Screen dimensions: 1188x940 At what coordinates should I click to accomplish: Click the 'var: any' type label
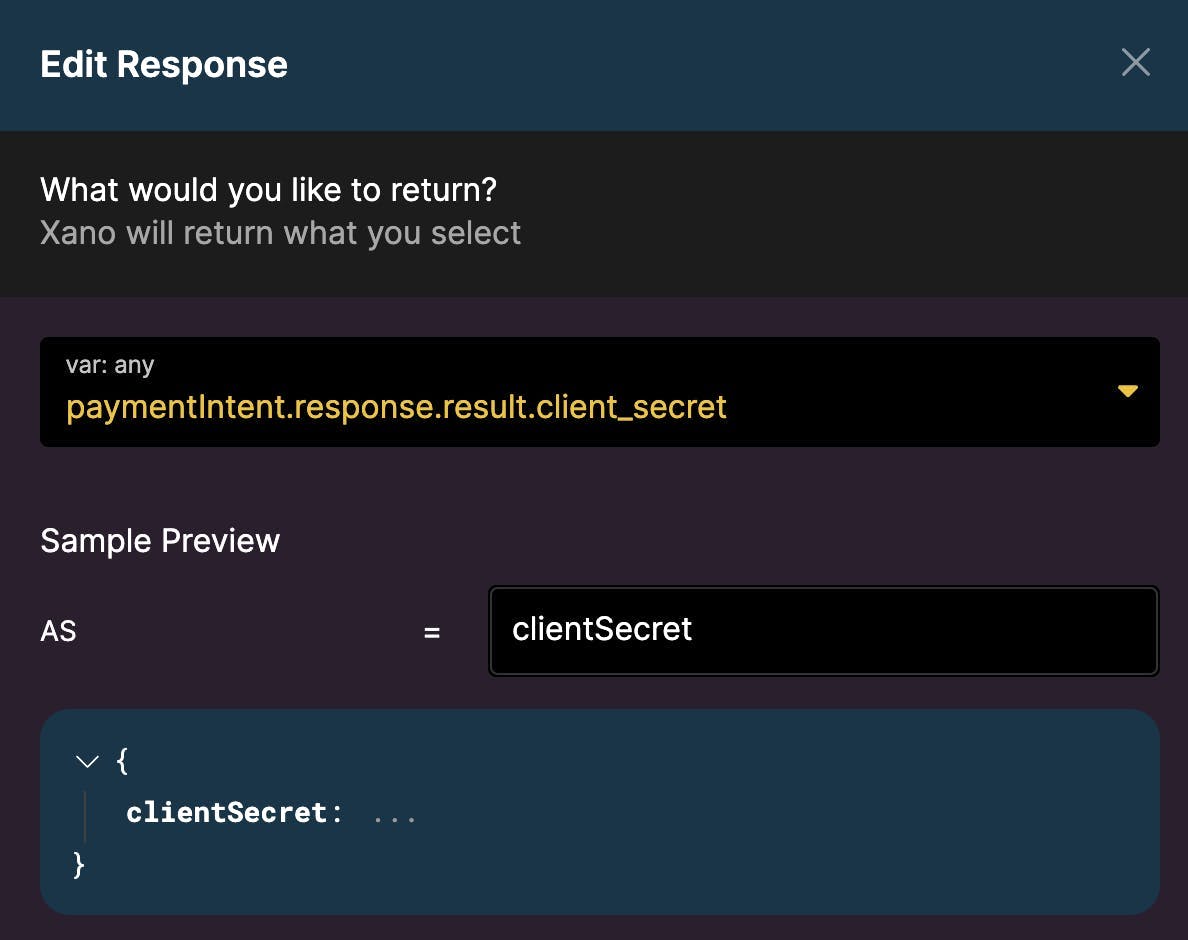point(110,365)
